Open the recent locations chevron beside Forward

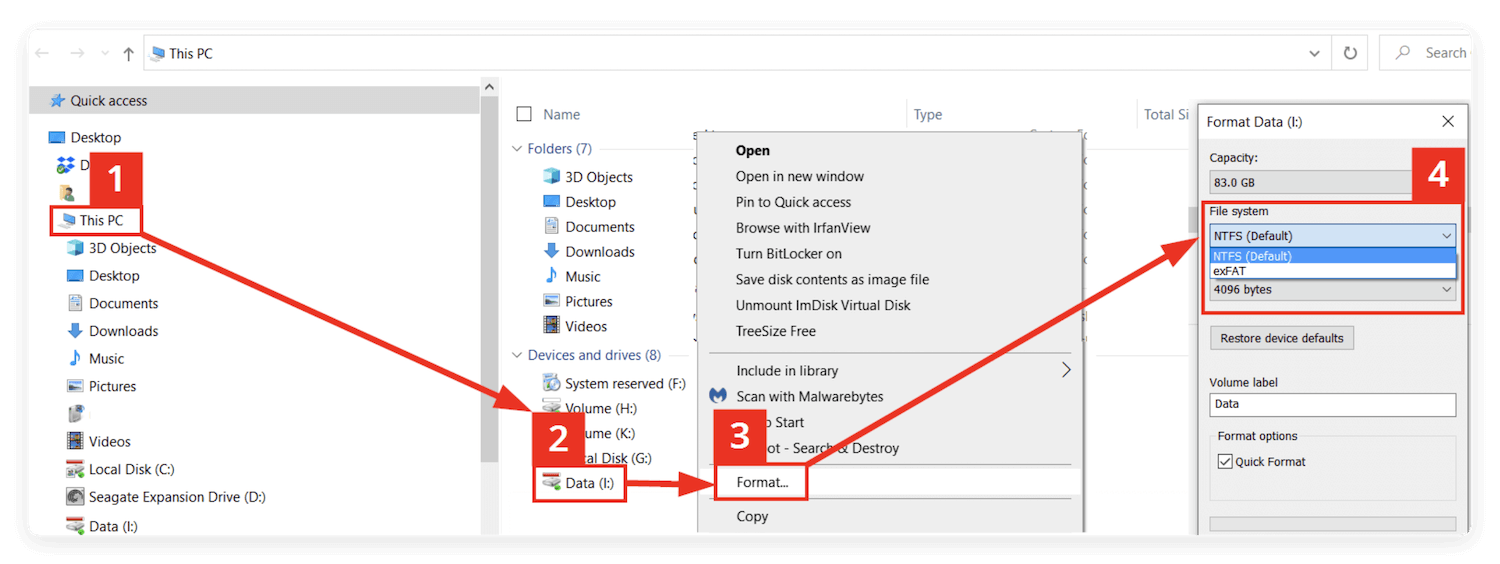tap(104, 54)
